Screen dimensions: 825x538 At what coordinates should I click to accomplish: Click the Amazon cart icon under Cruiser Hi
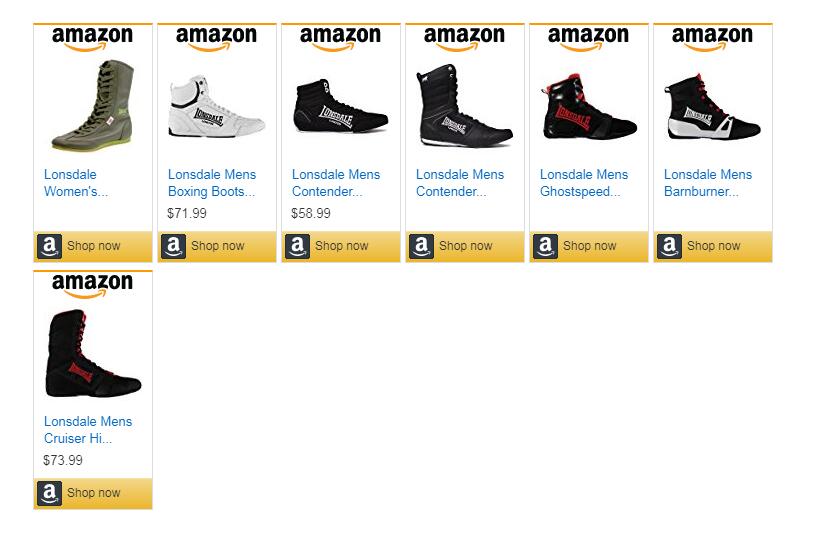(49, 493)
